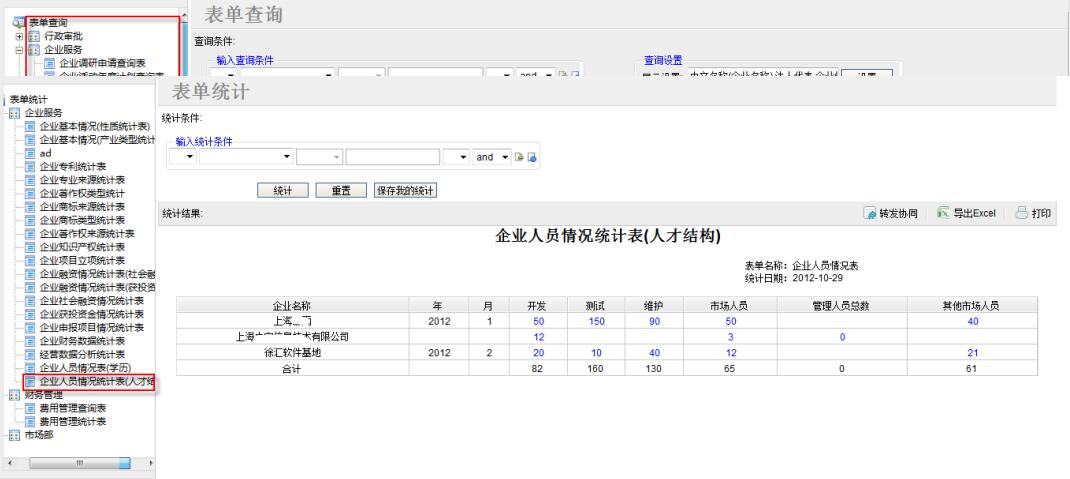Click the 12 link in 开发 column
The image size is (1070, 479).
click(538, 337)
